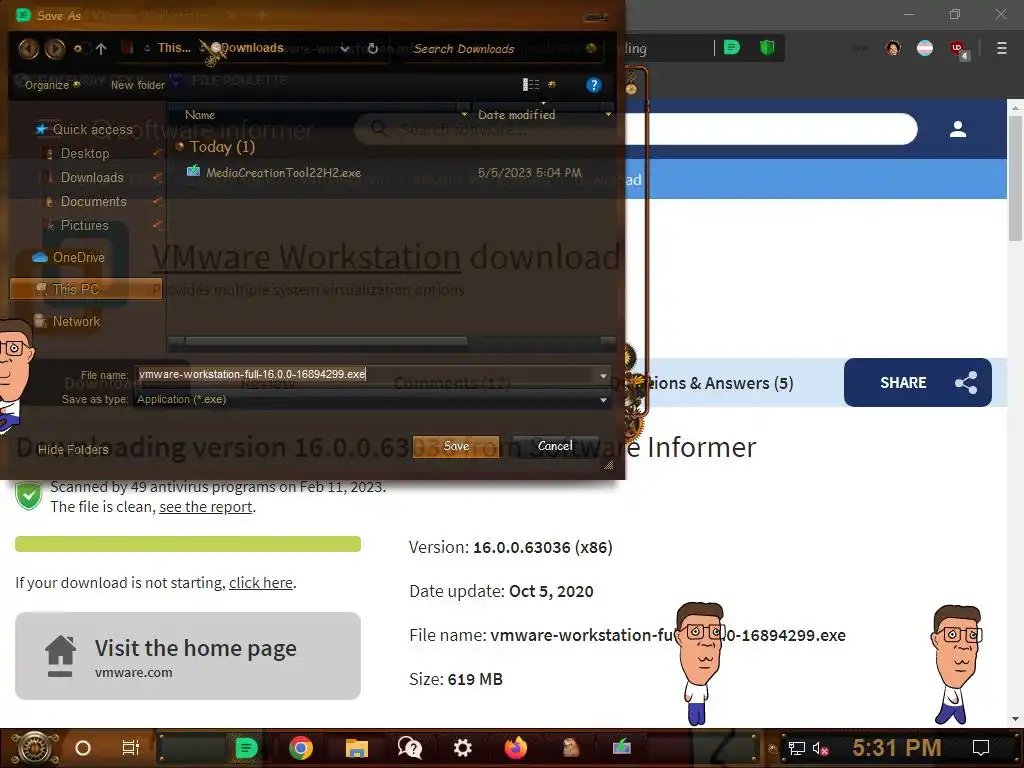This screenshot has height=768, width=1024.
Task: Go forward in the Save As dialog
Action: point(55,48)
